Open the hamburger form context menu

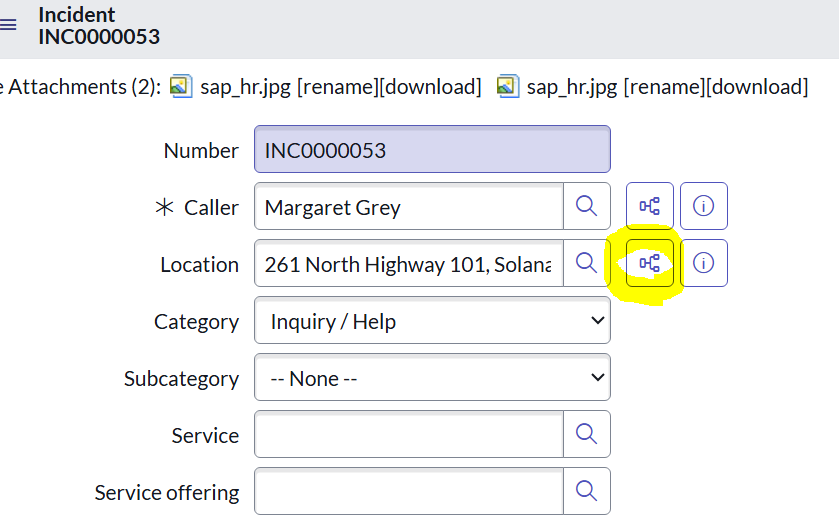(7, 25)
